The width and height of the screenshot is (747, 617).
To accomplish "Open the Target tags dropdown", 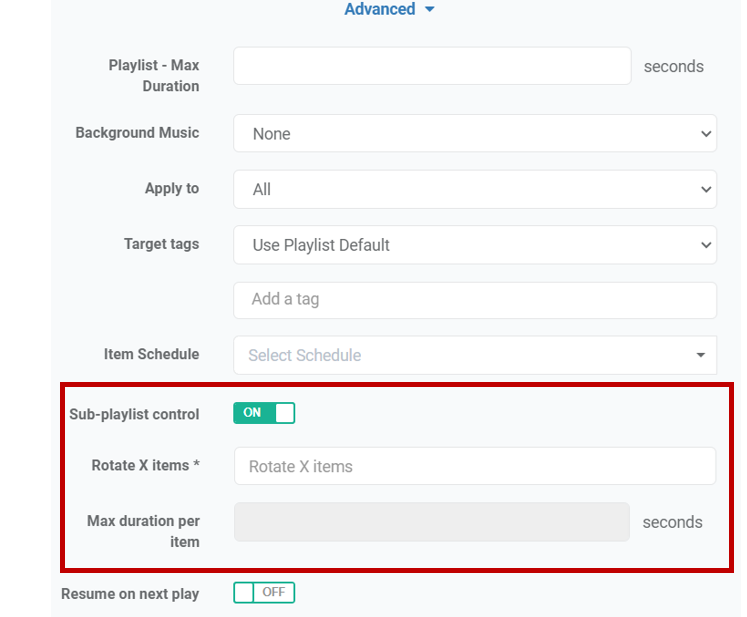I will point(474,245).
